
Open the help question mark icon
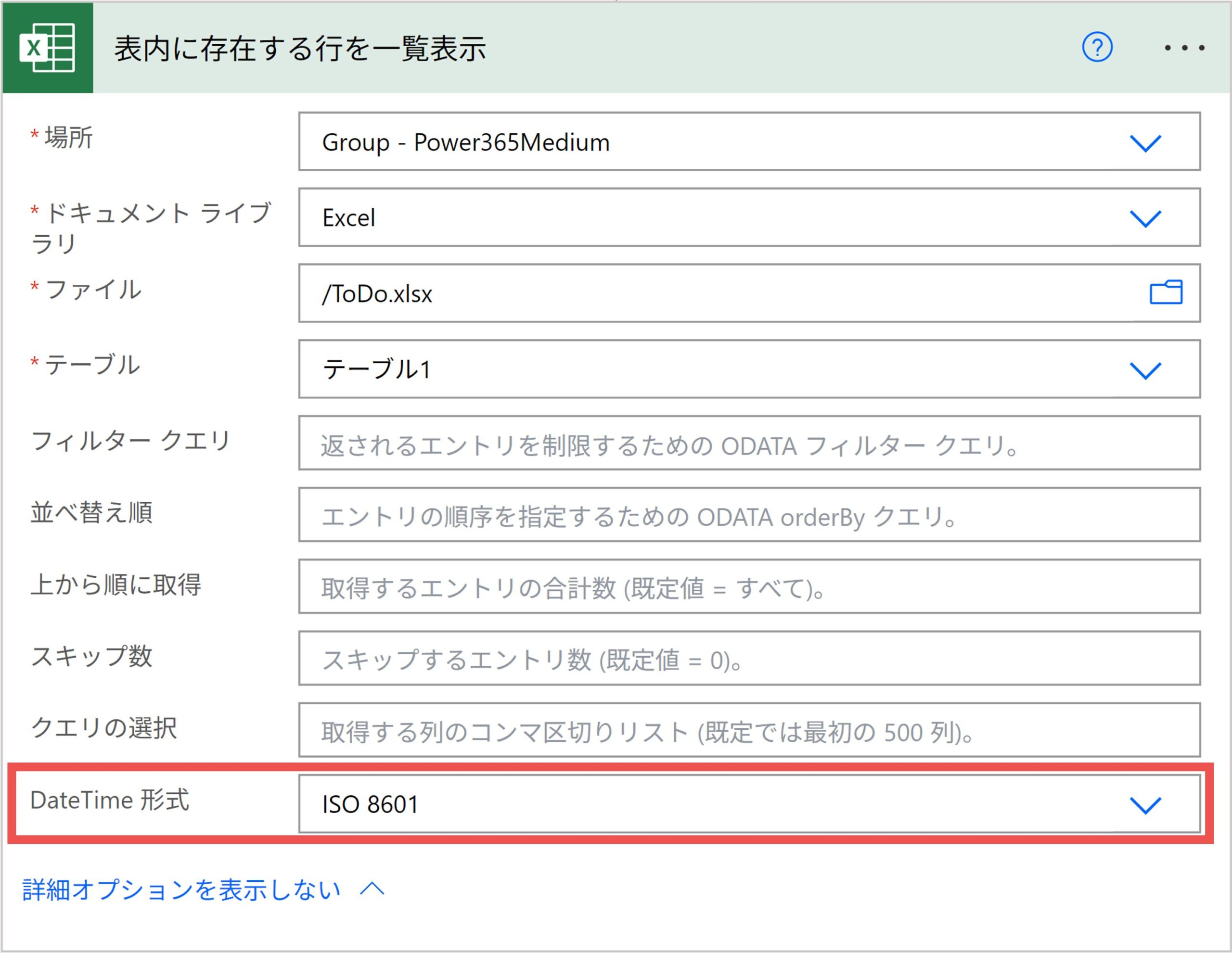tap(1097, 47)
